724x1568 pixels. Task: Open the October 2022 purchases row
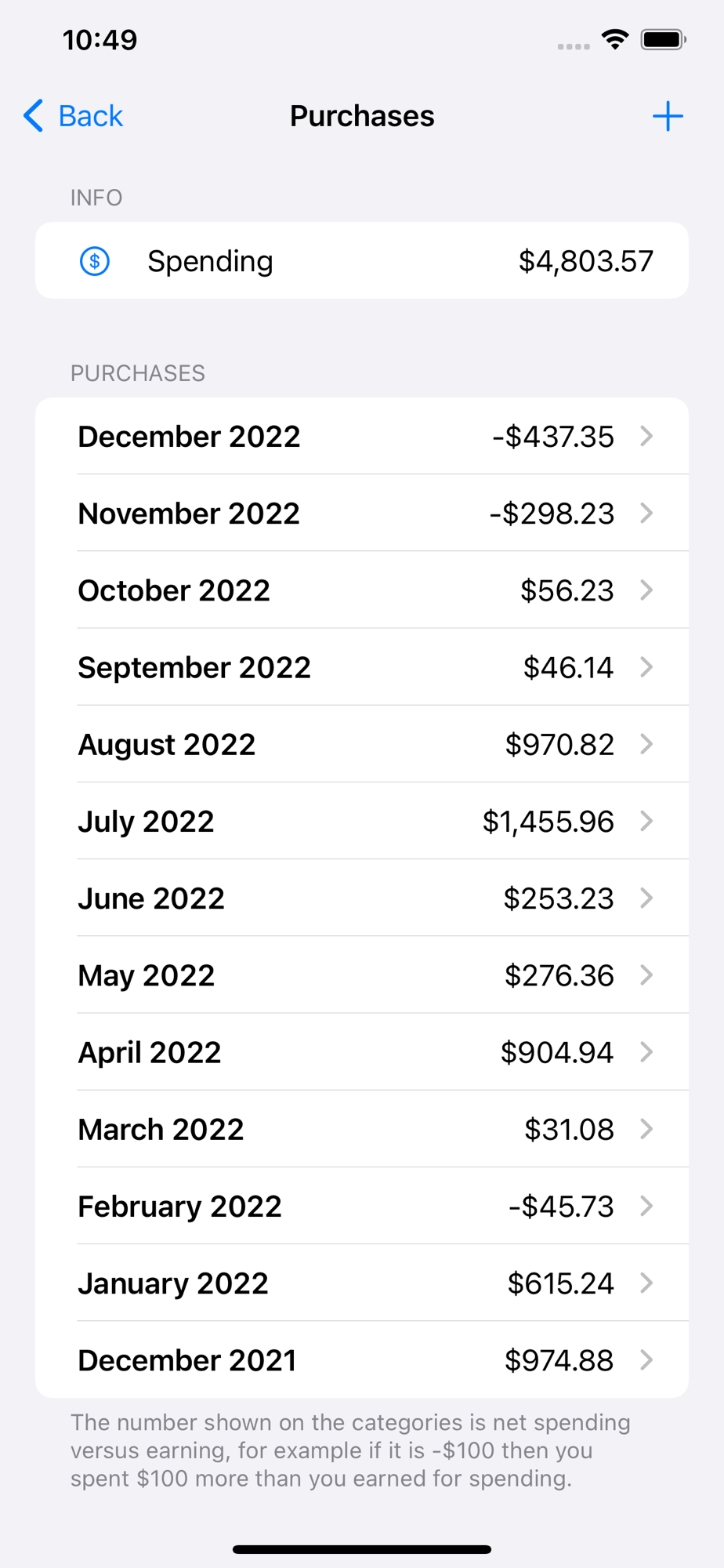(362, 590)
